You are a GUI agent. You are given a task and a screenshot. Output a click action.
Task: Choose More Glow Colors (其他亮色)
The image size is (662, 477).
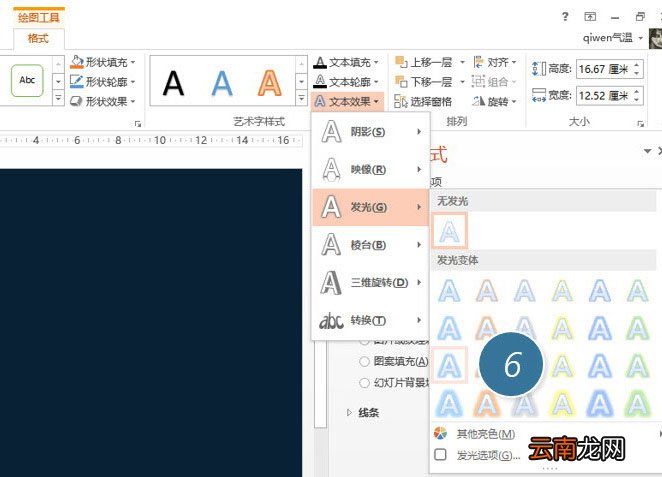click(x=486, y=434)
